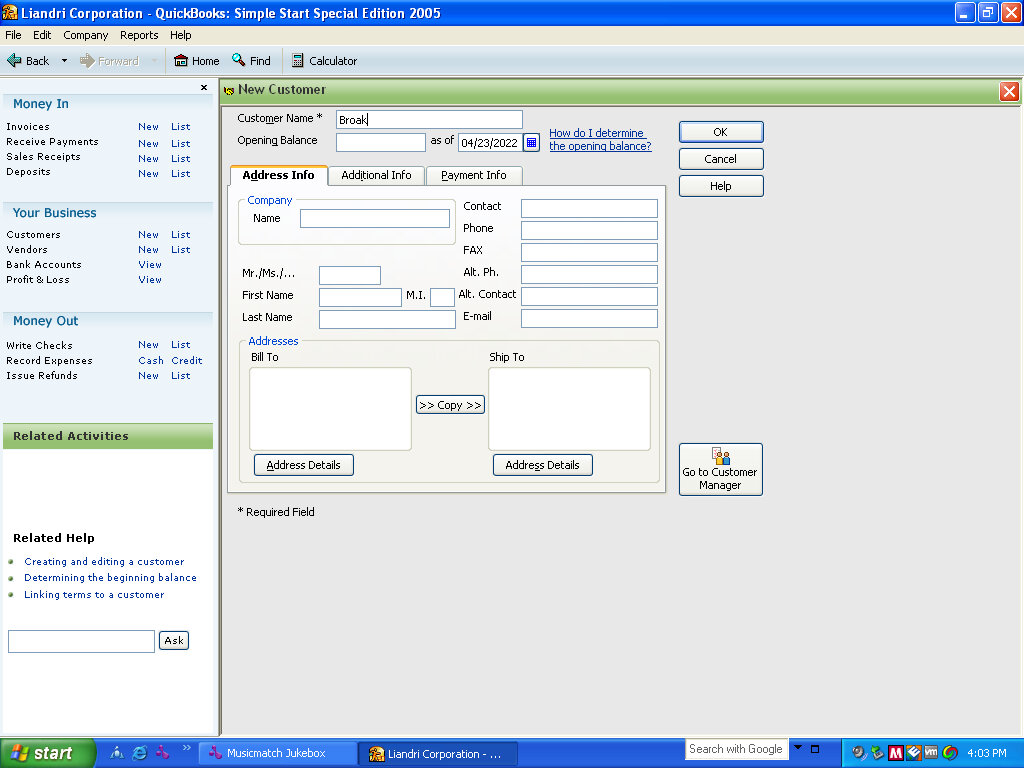
Task: Expand the Back button history dropdown arrow
Action: pos(64,61)
